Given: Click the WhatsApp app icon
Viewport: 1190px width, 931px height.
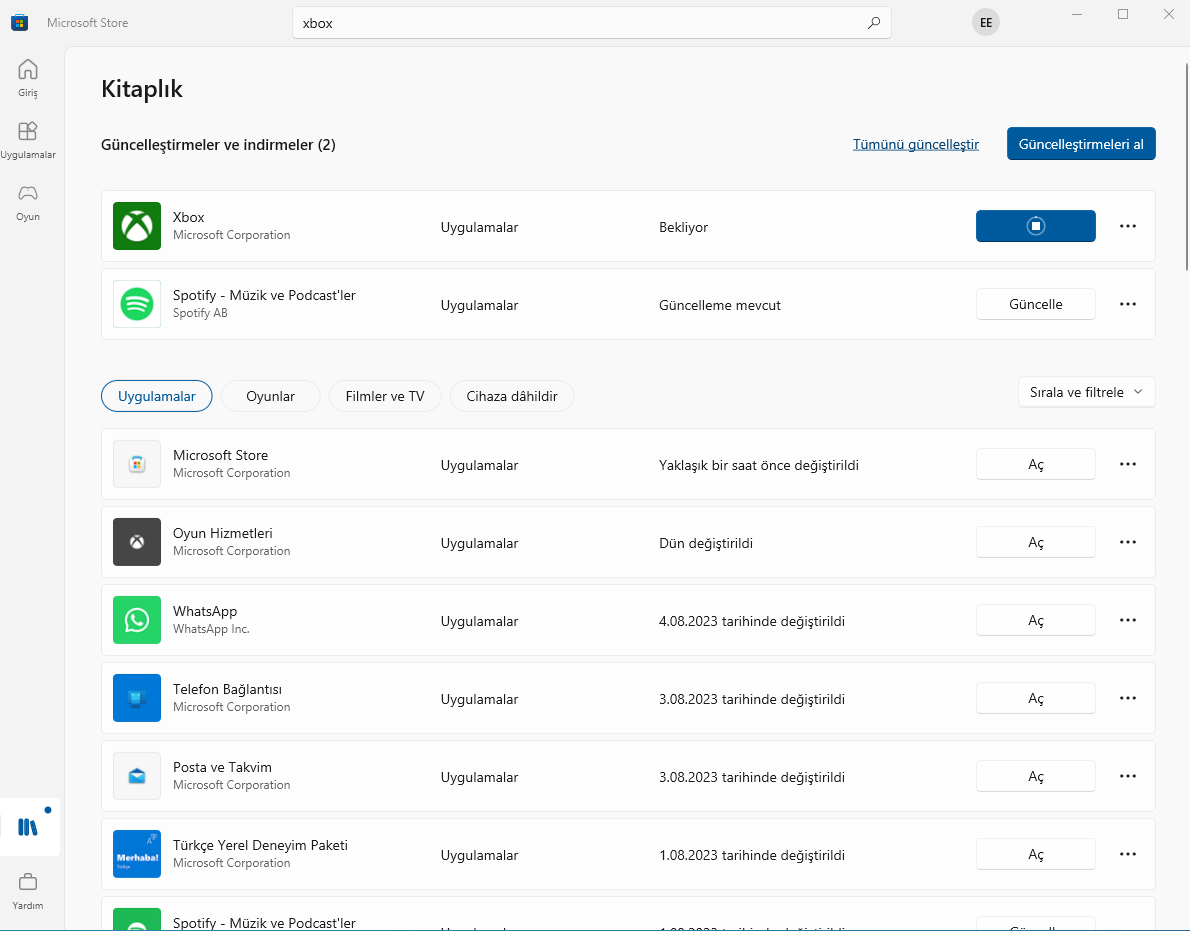Looking at the screenshot, I should coord(137,620).
